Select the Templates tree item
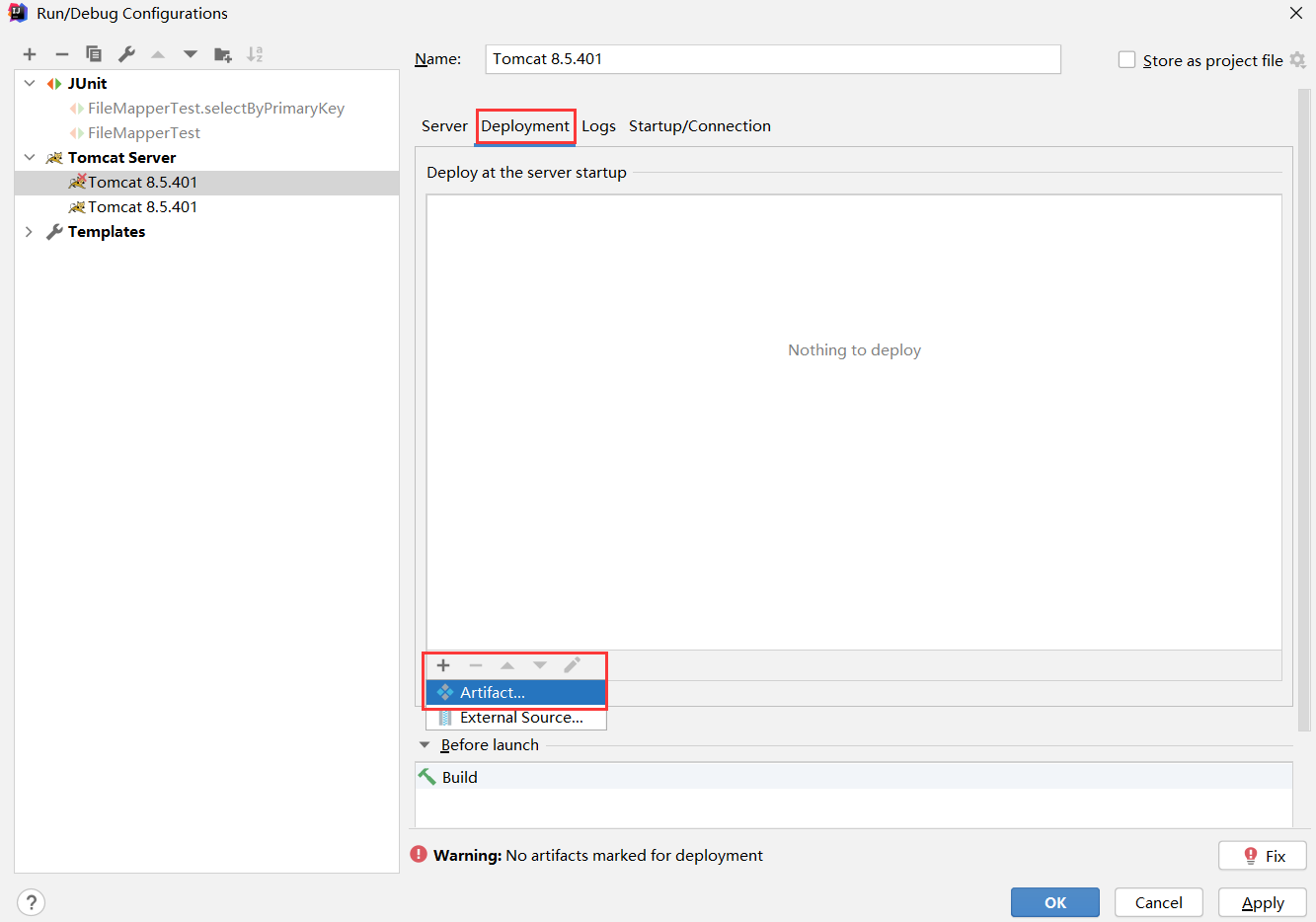Viewport: 1316px width, 922px height. point(107,232)
